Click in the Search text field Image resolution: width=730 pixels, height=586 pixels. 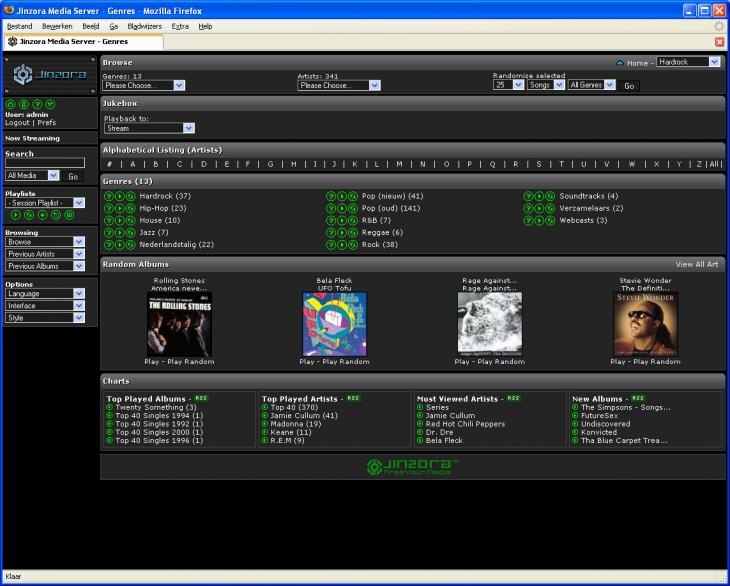pos(45,163)
